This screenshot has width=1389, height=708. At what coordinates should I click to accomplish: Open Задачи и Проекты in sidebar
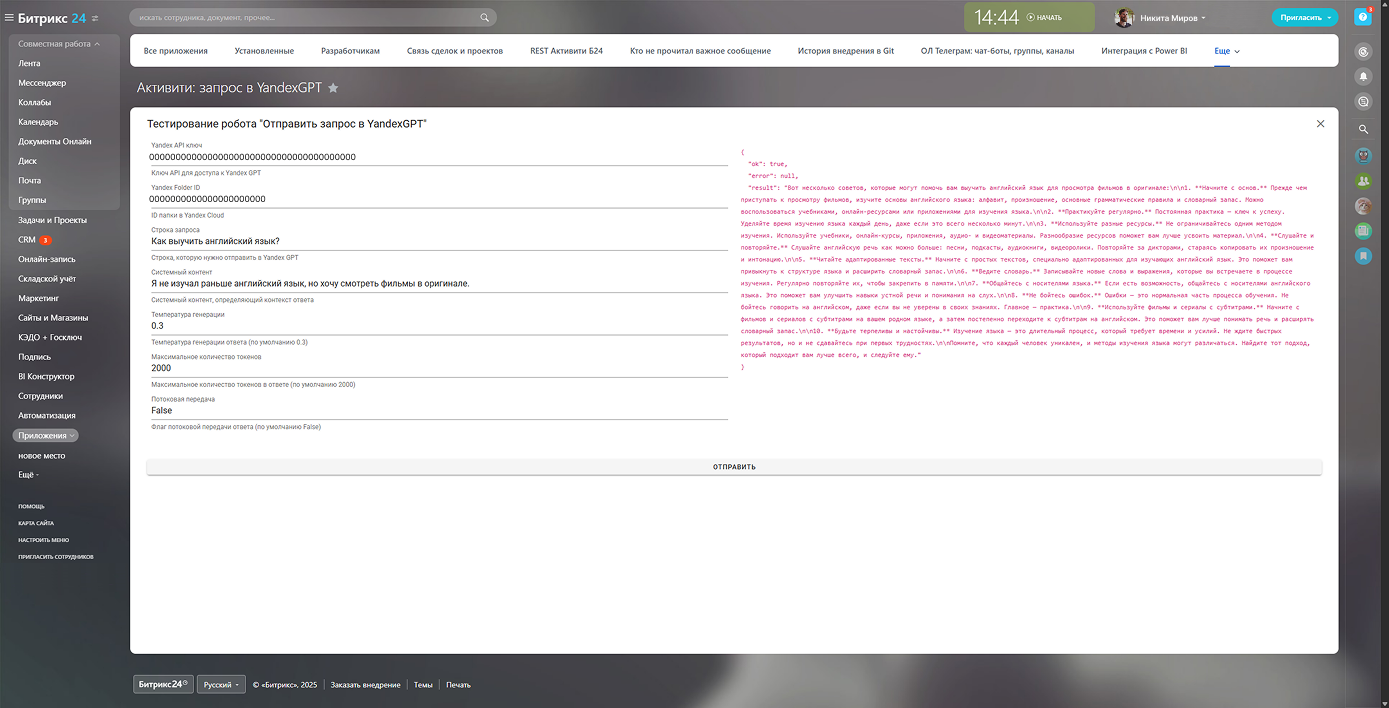[52, 220]
